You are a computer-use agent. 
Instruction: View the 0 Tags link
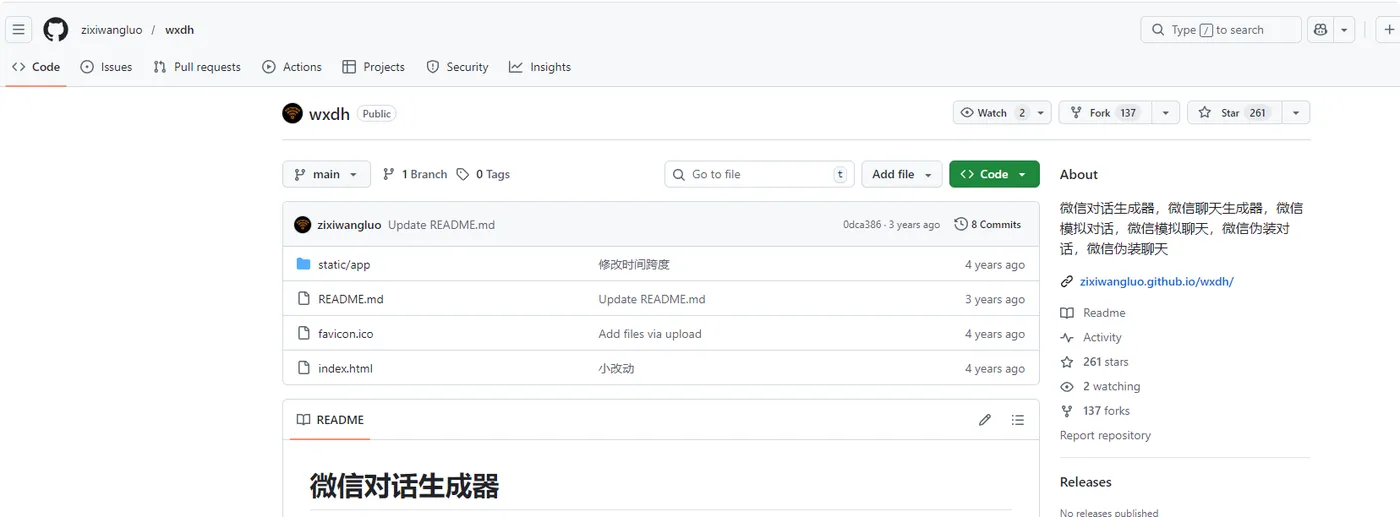pyautogui.click(x=483, y=174)
